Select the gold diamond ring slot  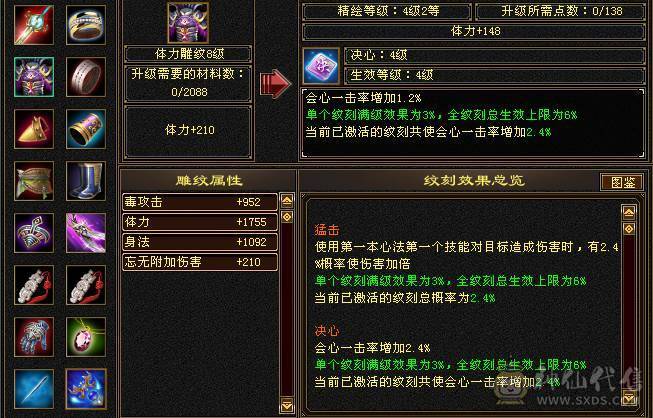(86, 25)
